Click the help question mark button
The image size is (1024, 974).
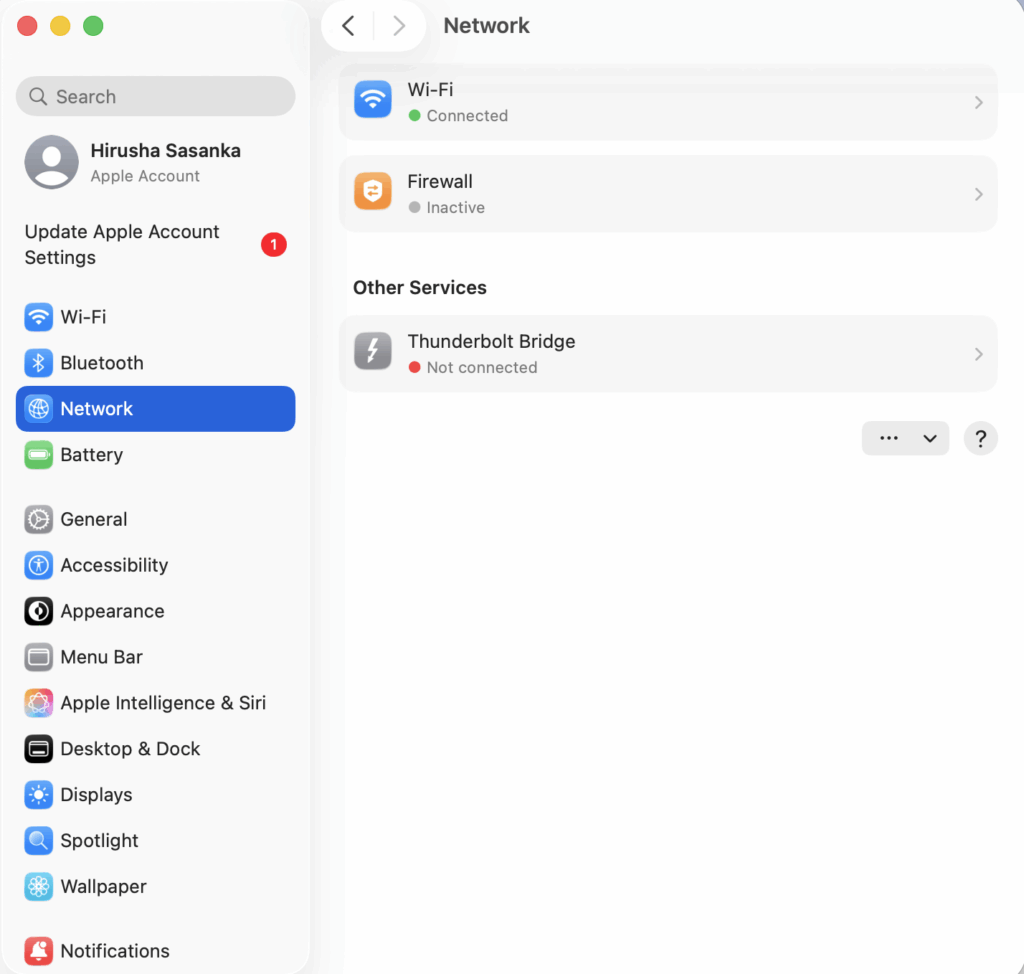[x=980, y=438]
